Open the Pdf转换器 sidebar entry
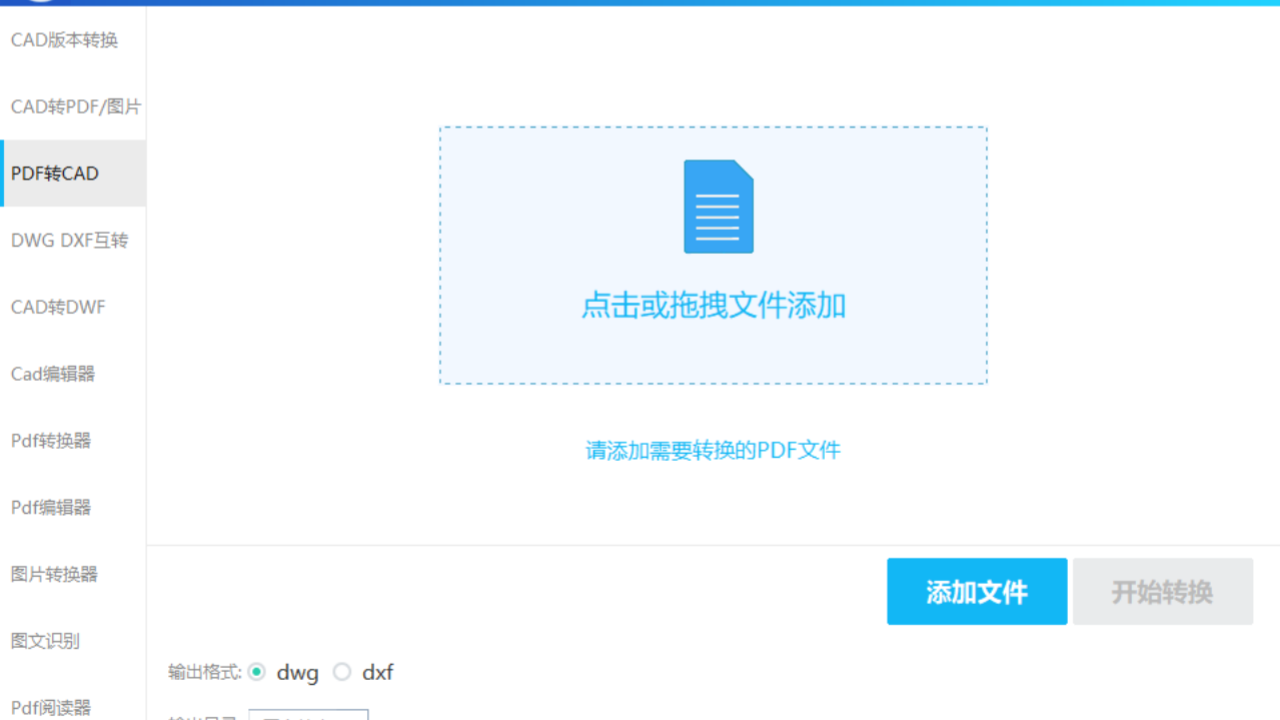Screen dimensions: 1280x720 [x=51, y=441]
